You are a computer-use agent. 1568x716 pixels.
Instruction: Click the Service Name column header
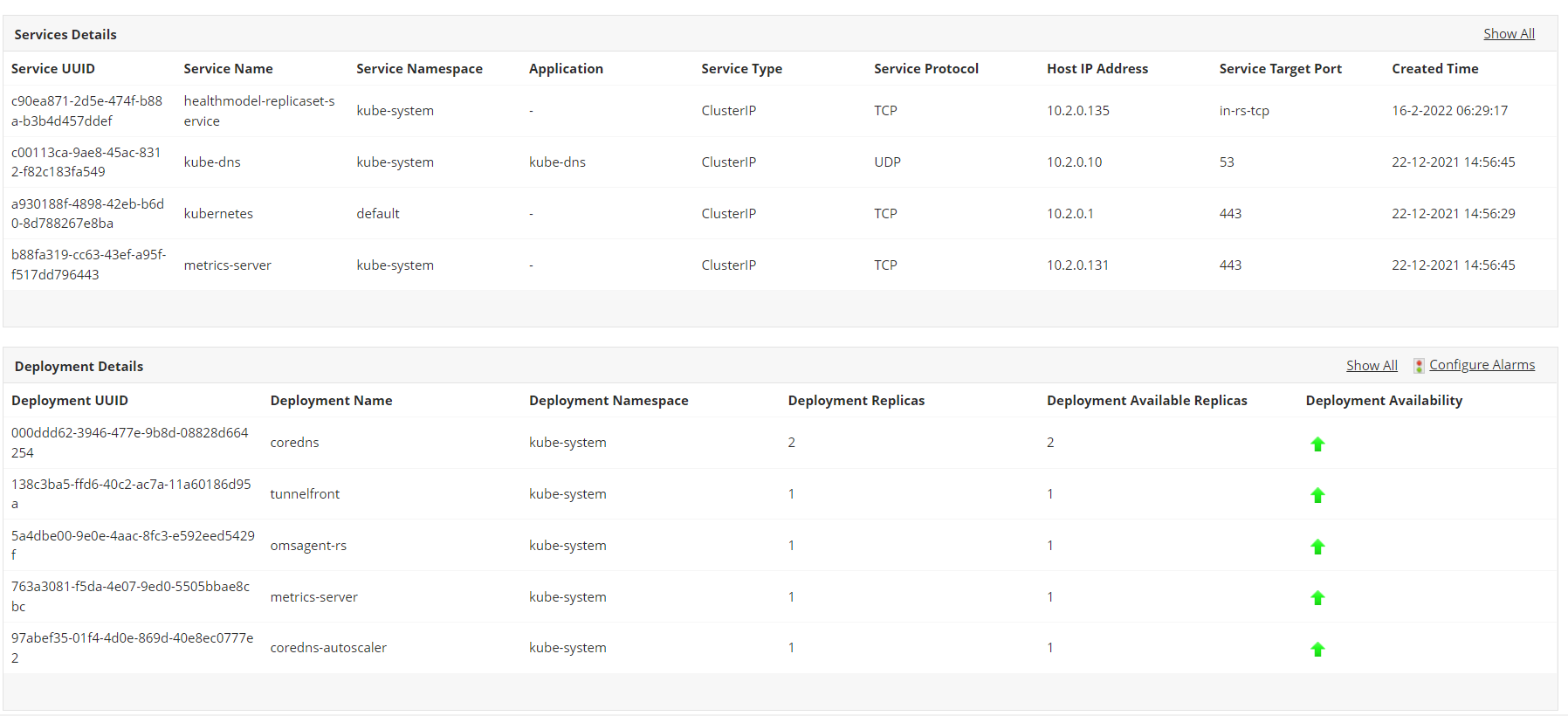(x=228, y=69)
